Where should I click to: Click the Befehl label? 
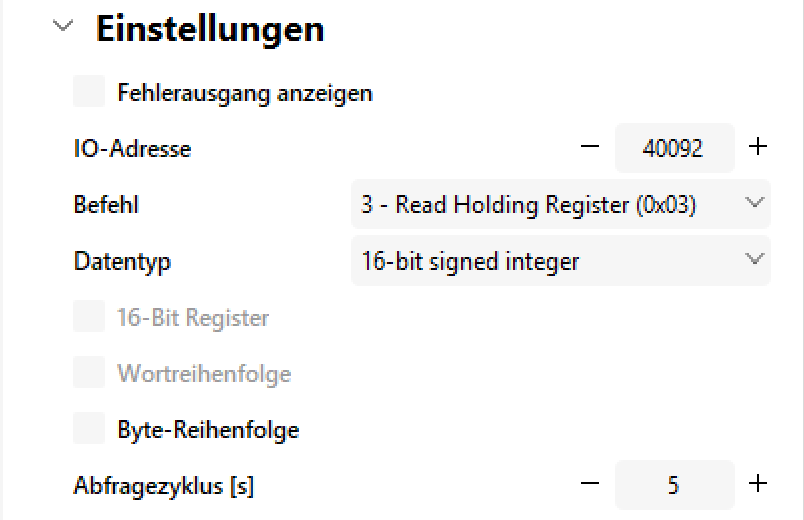point(106,205)
